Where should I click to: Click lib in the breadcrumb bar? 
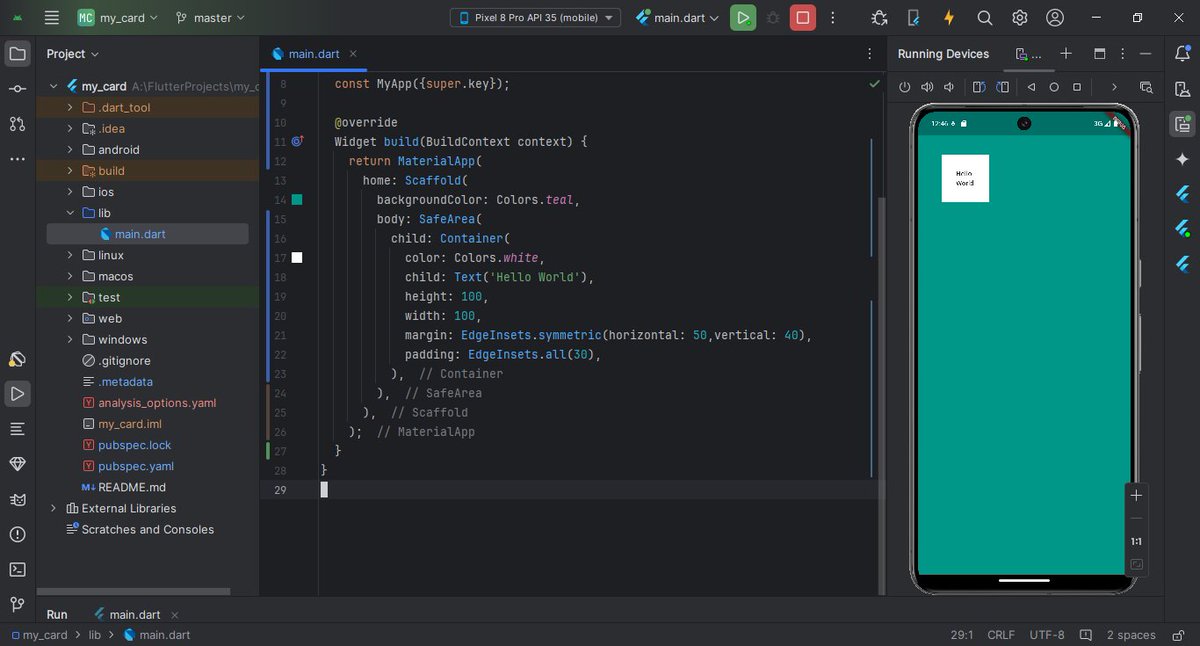pyautogui.click(x=95, y=635)
